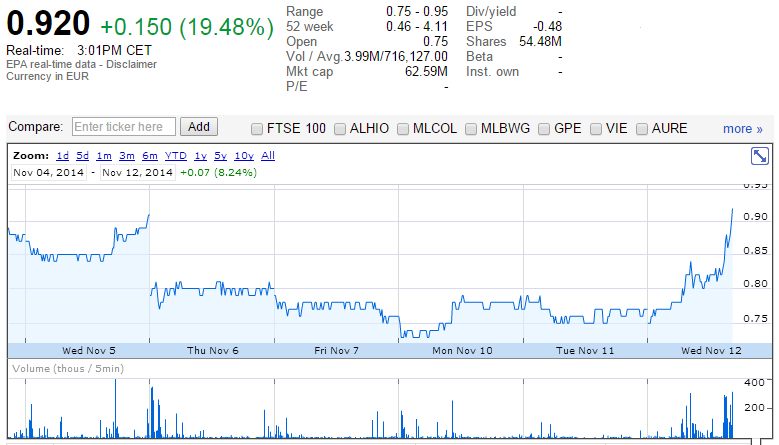The image size is (779, 445).
Task: Click the EPS value -0.48
Action: (x=547, y=26)
